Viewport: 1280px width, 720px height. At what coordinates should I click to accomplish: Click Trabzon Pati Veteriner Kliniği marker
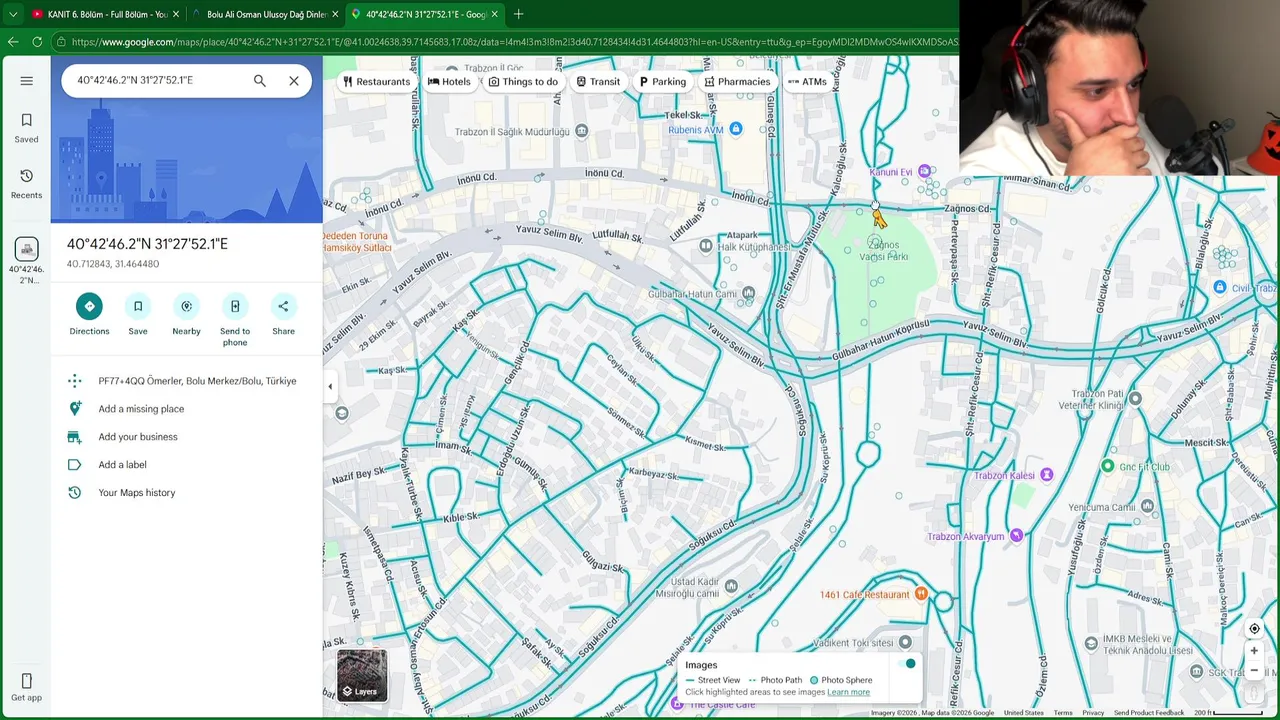pos(1135,399)
